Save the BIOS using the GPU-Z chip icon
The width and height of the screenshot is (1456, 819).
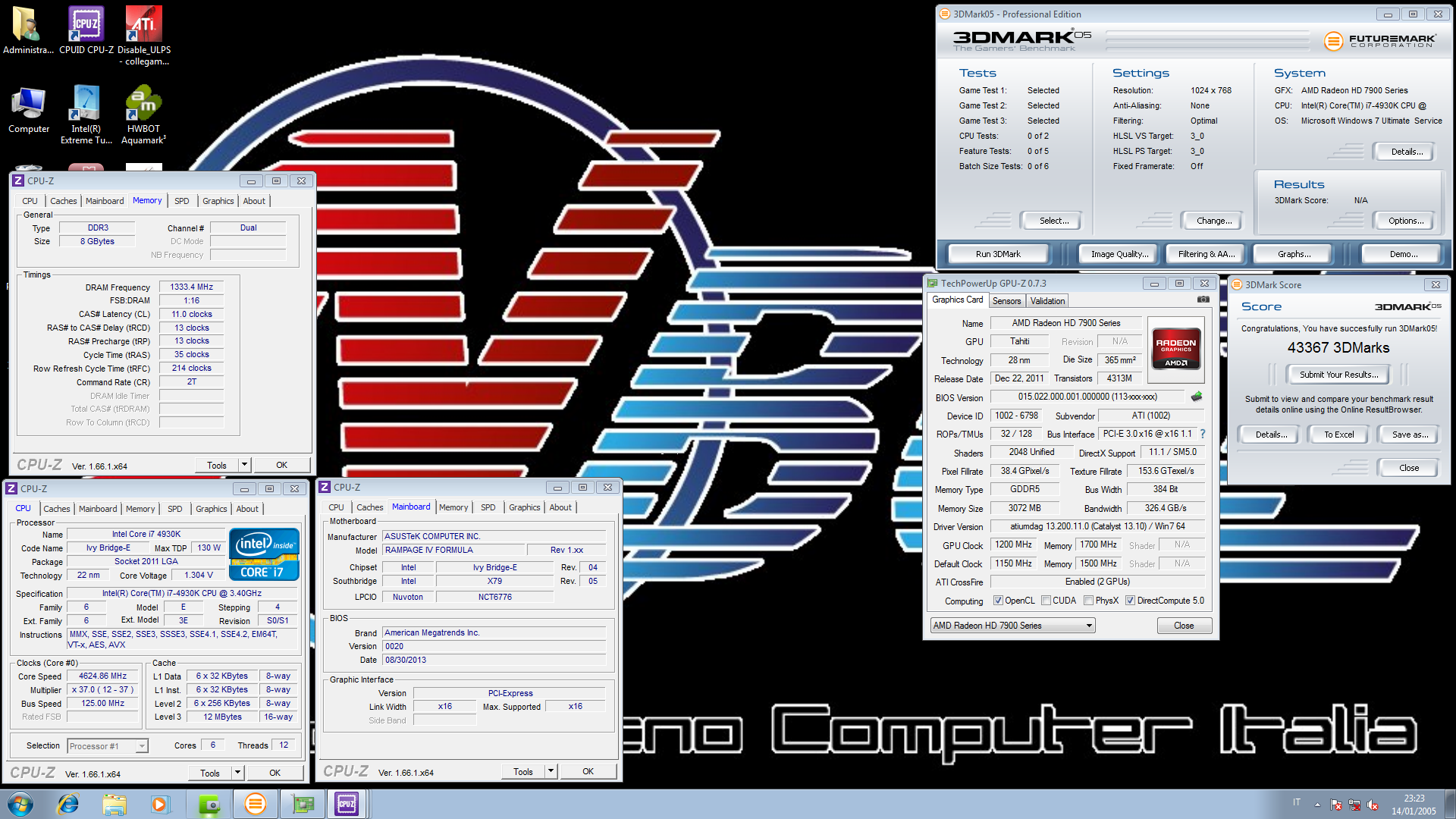(1197, 397)
